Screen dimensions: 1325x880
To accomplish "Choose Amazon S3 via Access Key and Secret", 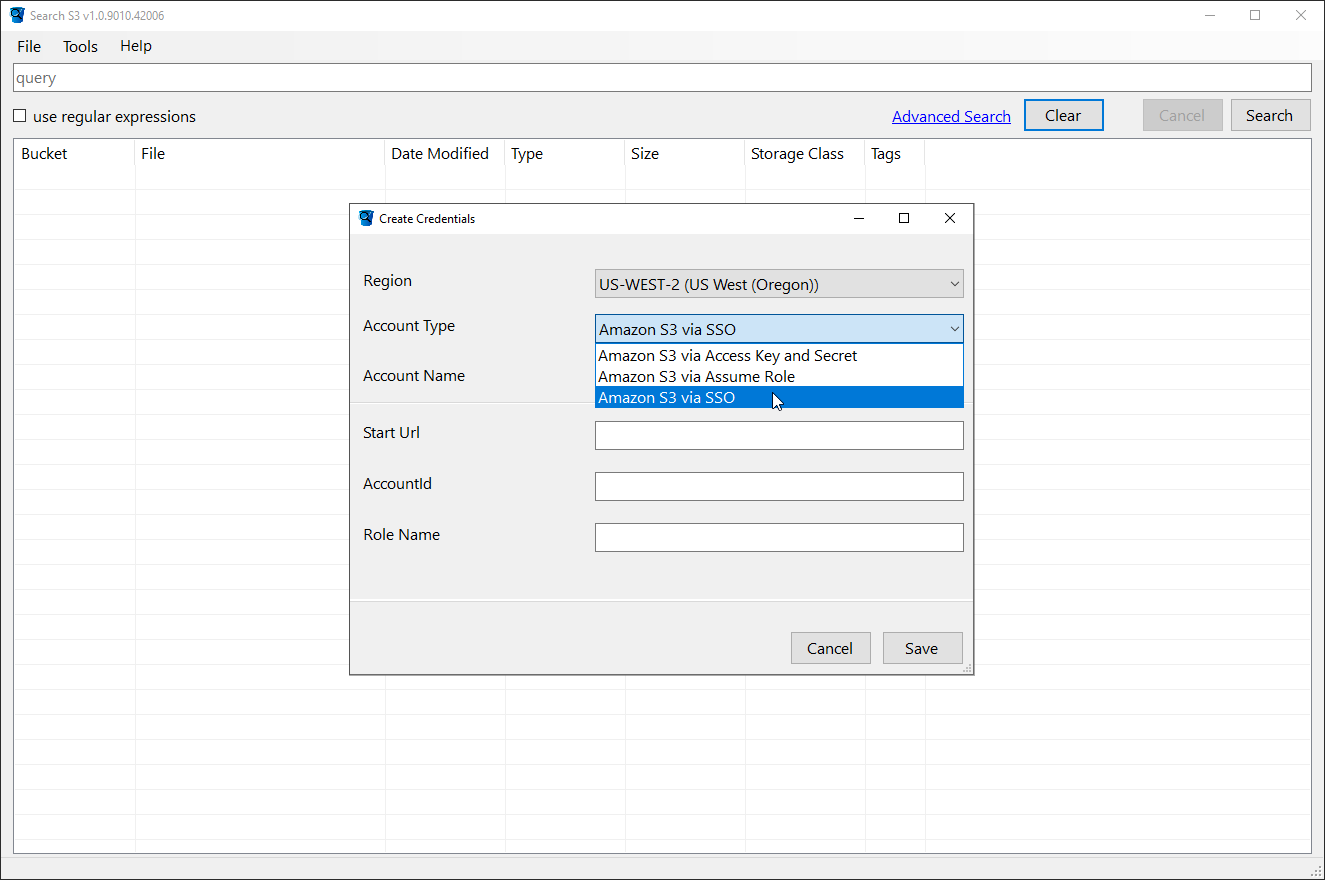I will [779, 356].
